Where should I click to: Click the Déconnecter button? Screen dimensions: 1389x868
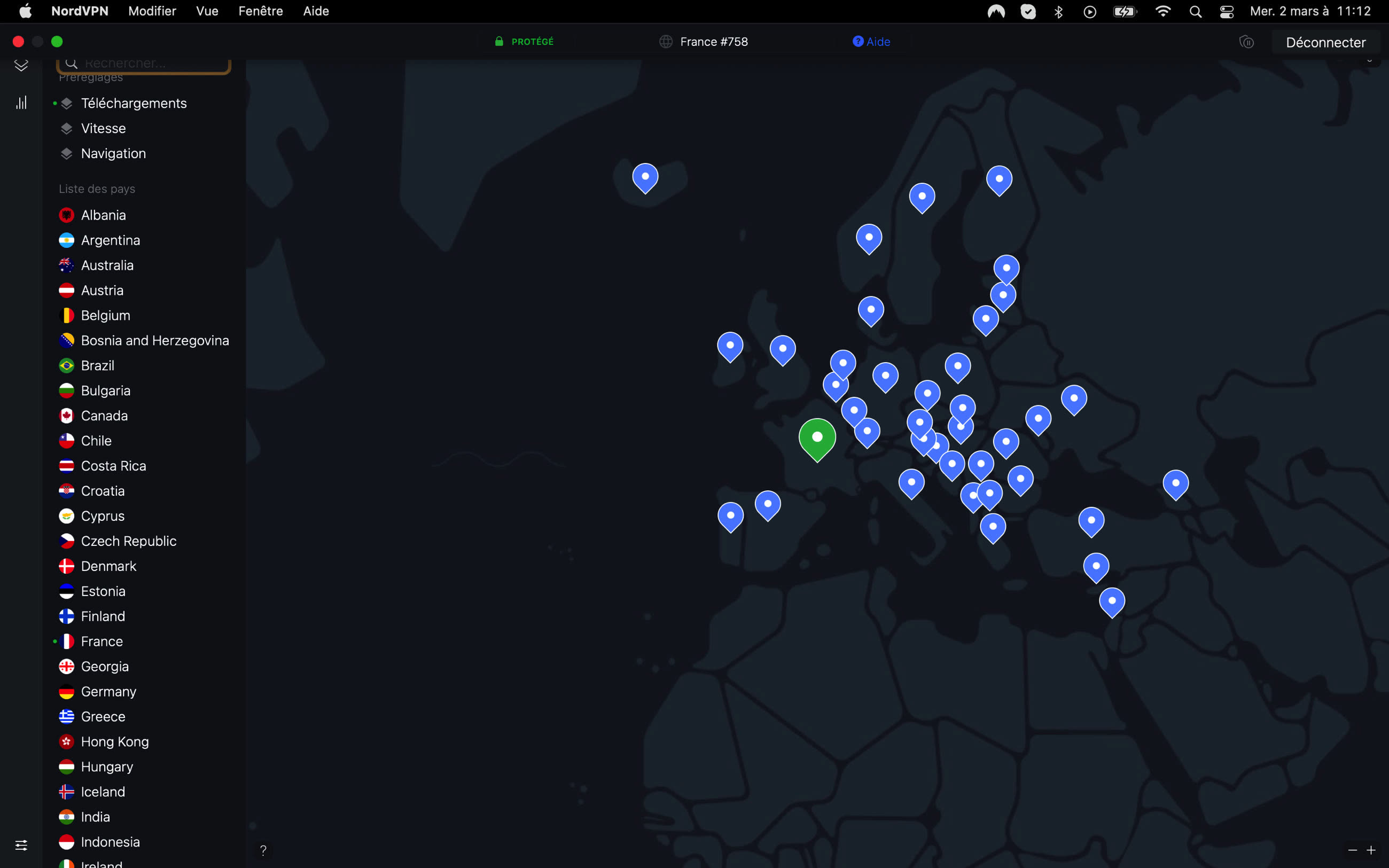1326,42
